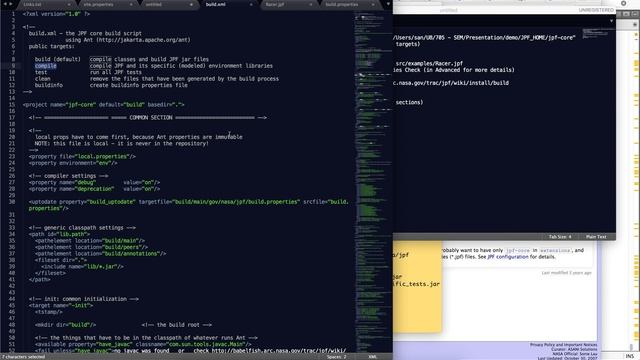Open the tab list dropdown arrow
The height and width of the screenshot is (360, 640).
coord(388,4)
